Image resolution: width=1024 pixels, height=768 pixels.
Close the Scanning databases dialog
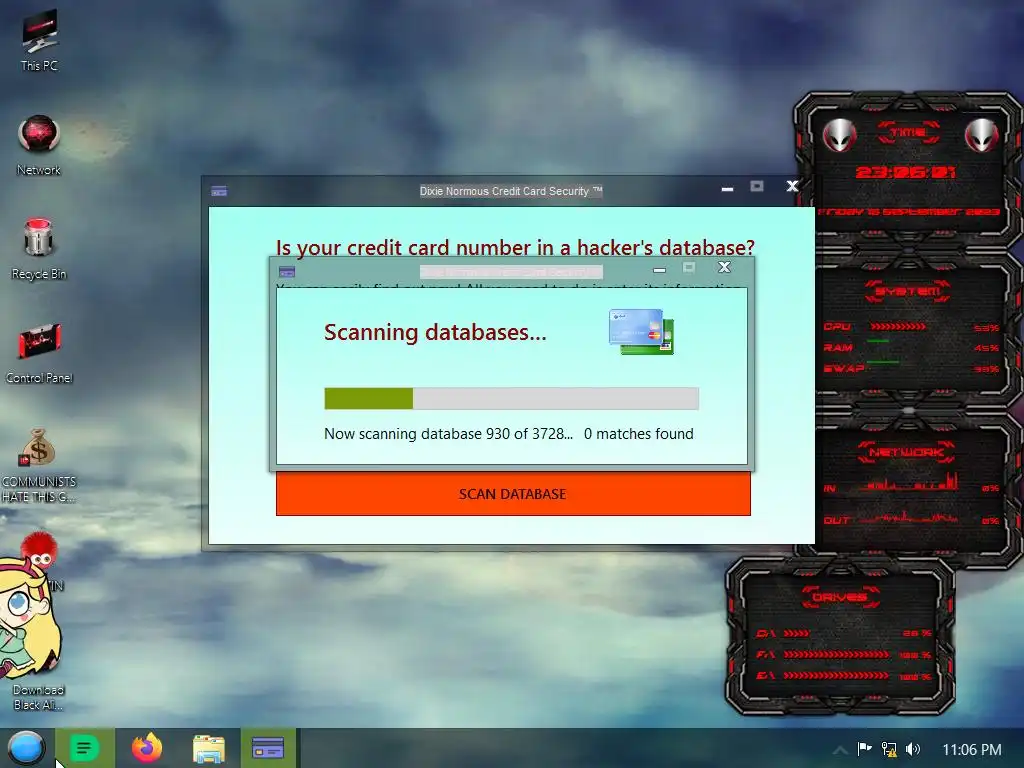(724, 267)
